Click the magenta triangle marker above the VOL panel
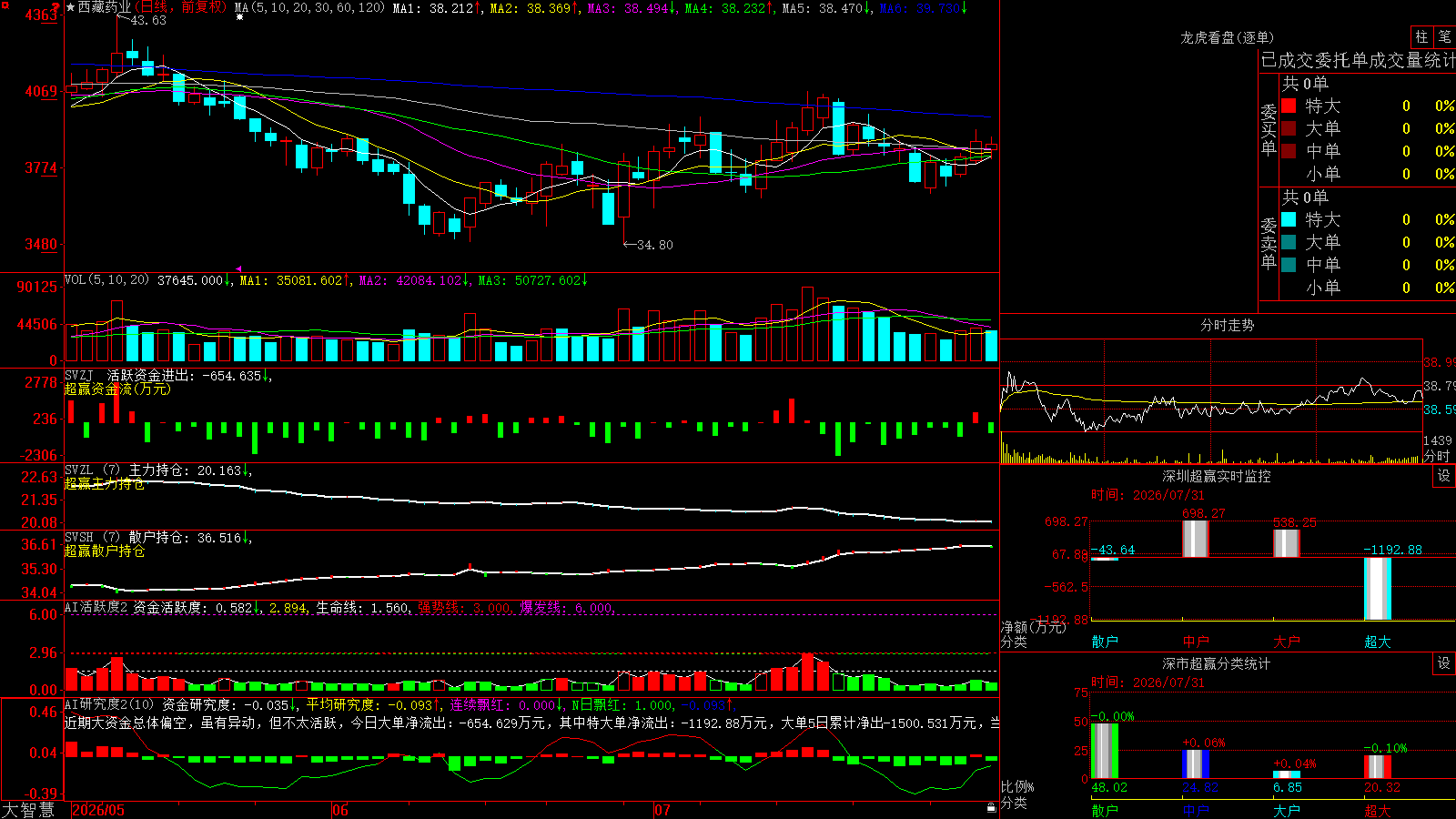The width and height of the screenshot is (1456, 819). tap(239, 268)
